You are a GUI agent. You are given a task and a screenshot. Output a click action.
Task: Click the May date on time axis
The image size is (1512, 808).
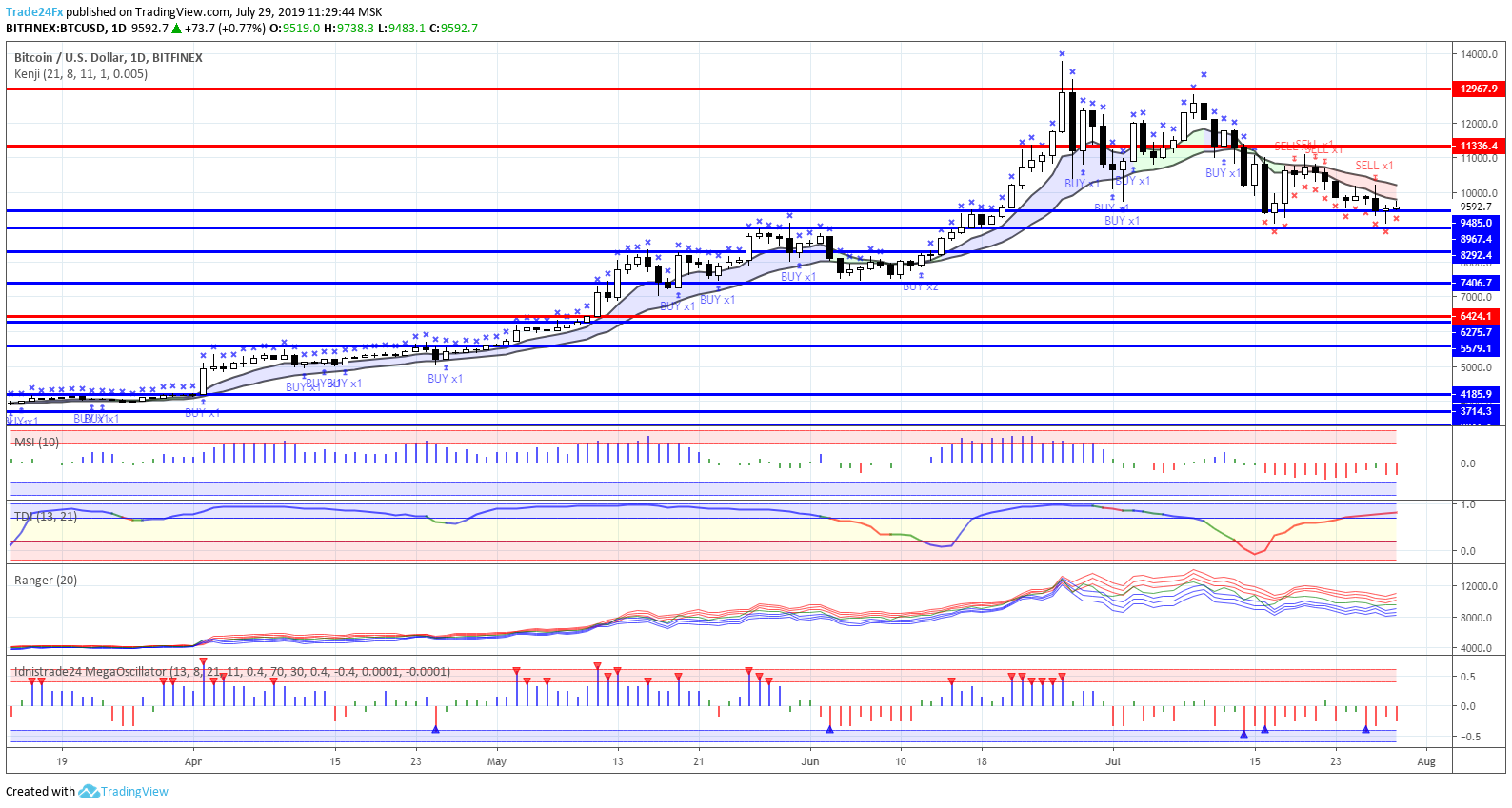click(496, 761)
